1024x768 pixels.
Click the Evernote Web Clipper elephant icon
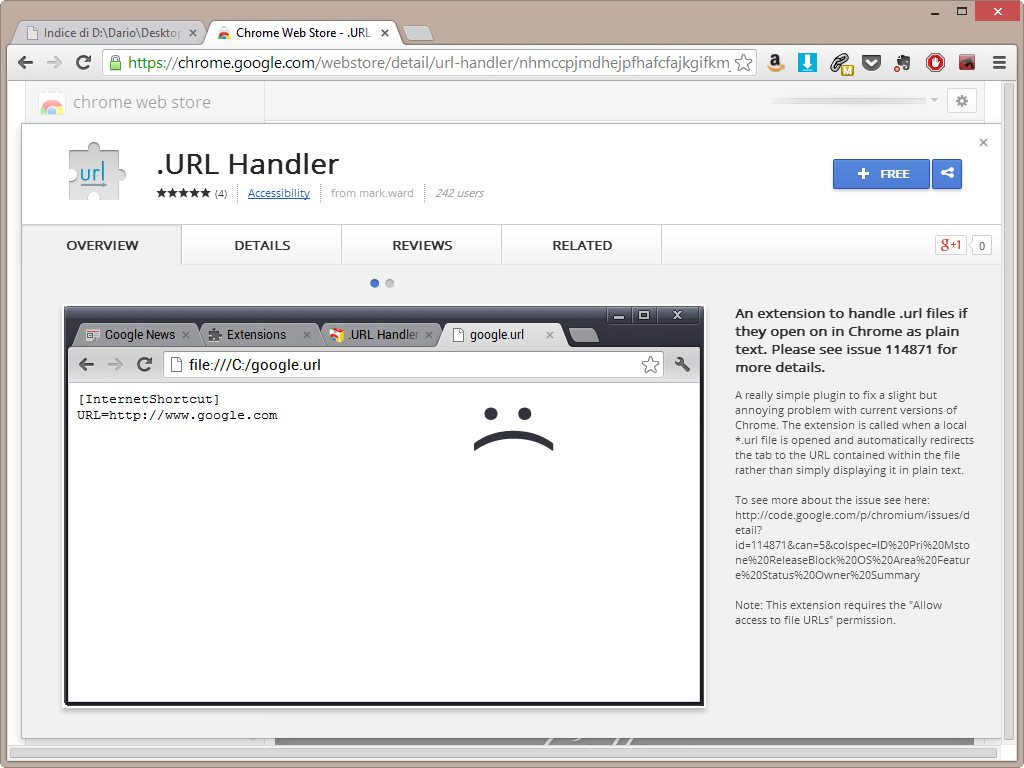(x=903, y=62)
